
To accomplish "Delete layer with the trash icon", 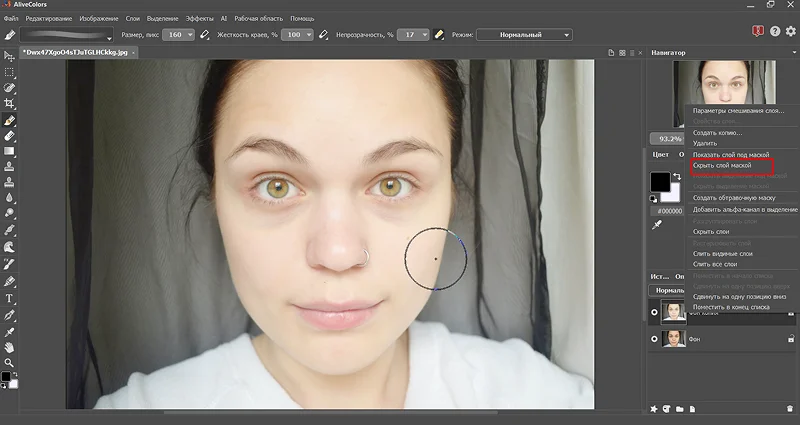I will coord(790,409).
